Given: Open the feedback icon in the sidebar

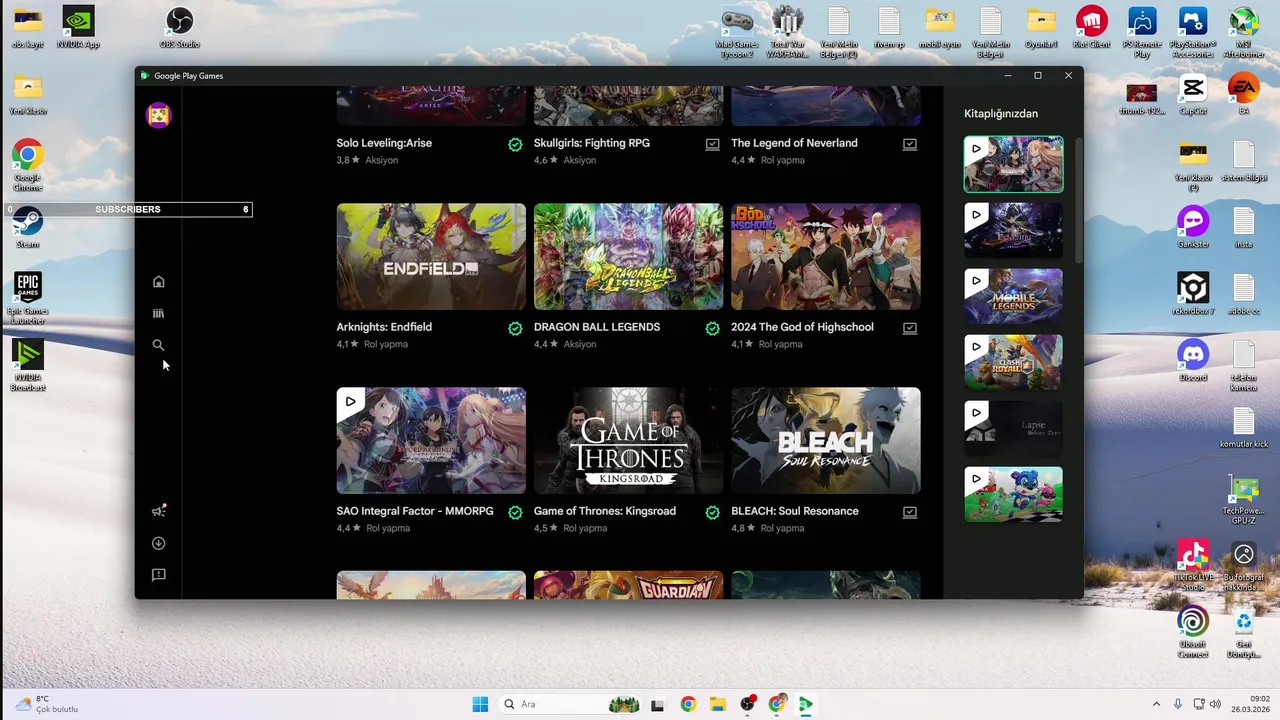Looking at the screenshot, I should point(158,575).
